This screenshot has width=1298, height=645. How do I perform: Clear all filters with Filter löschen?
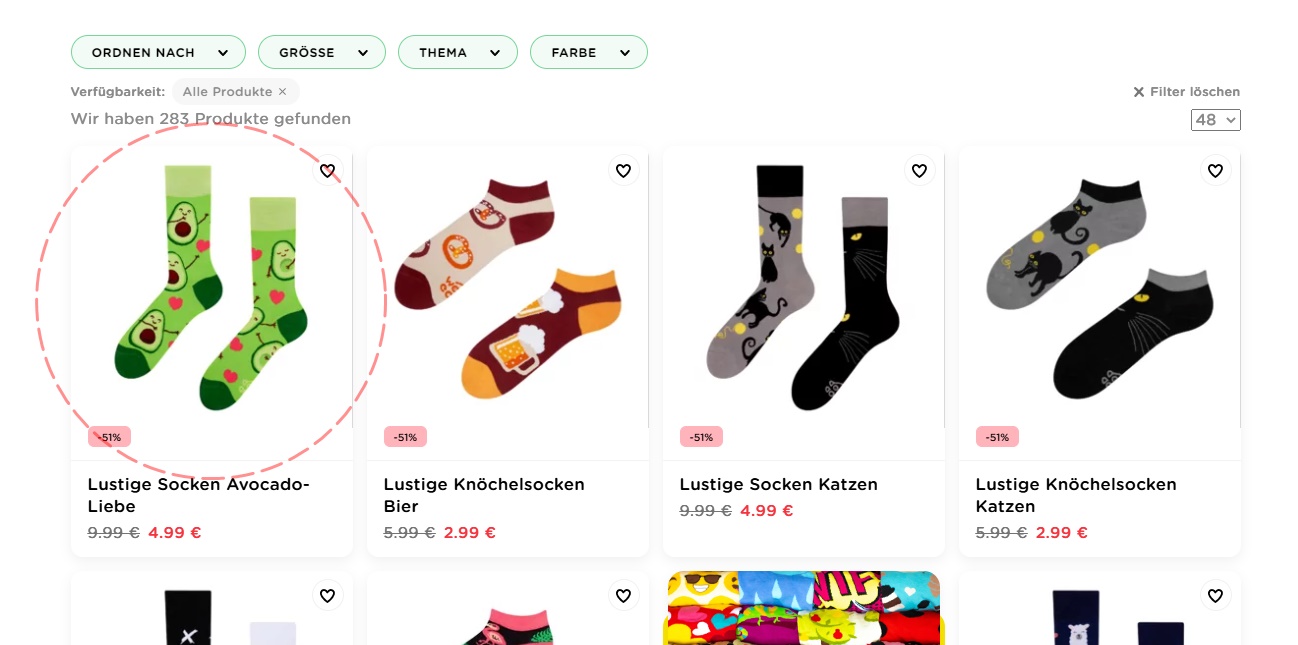pos(1186,92)
